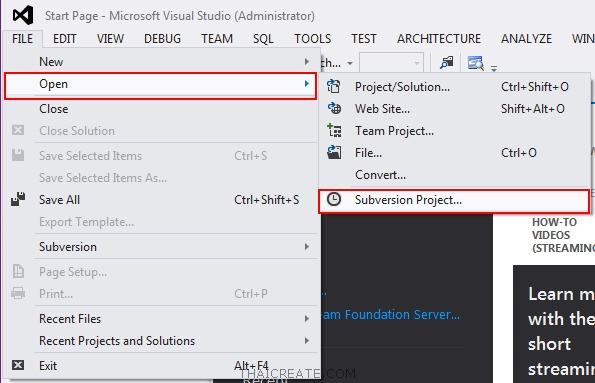The height and width of the screenshot is (383, 595).
Task: Click the Save All disks icon
Action: (x=18, y=199)
